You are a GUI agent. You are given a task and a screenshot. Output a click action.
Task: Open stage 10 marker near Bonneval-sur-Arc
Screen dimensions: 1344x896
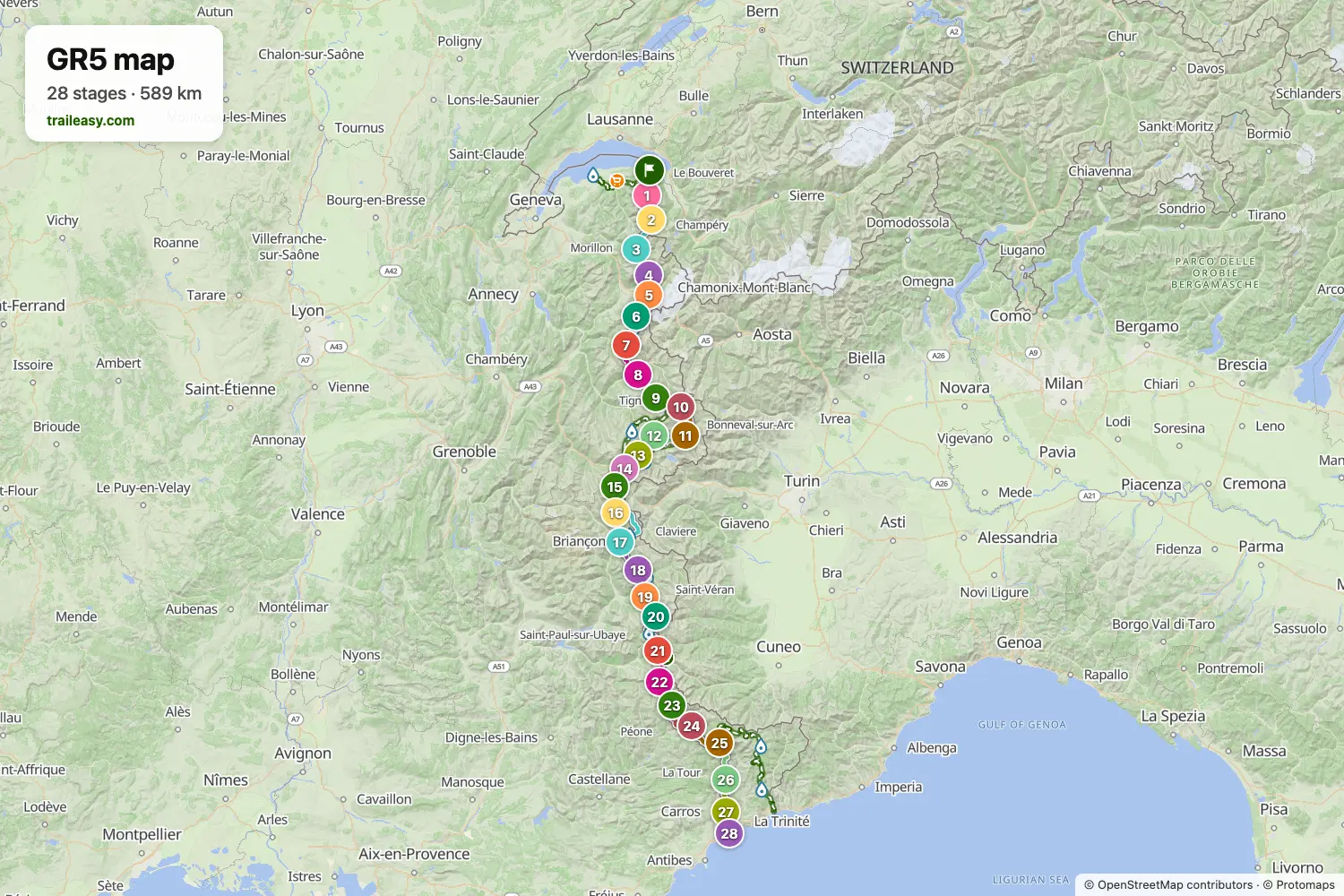pyautogui.click(x=681, y=407)
